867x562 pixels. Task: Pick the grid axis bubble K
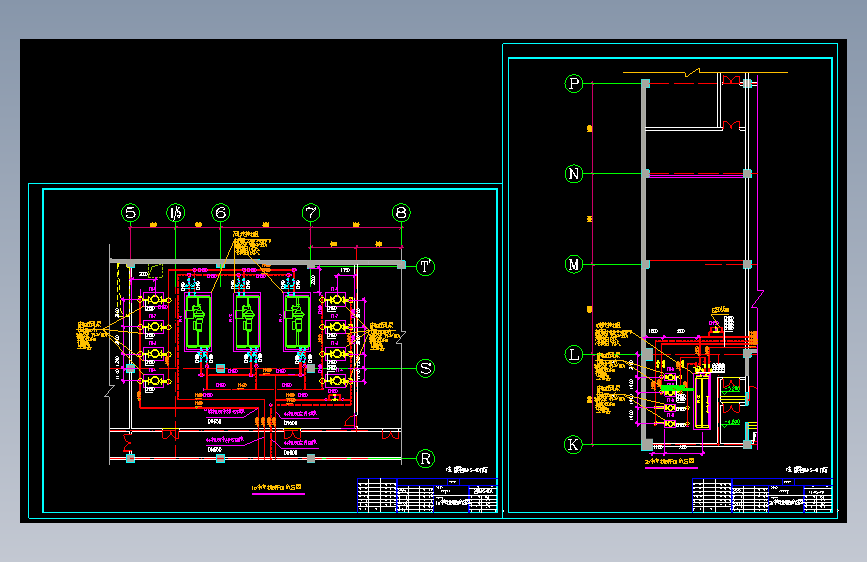pos(573,444)
